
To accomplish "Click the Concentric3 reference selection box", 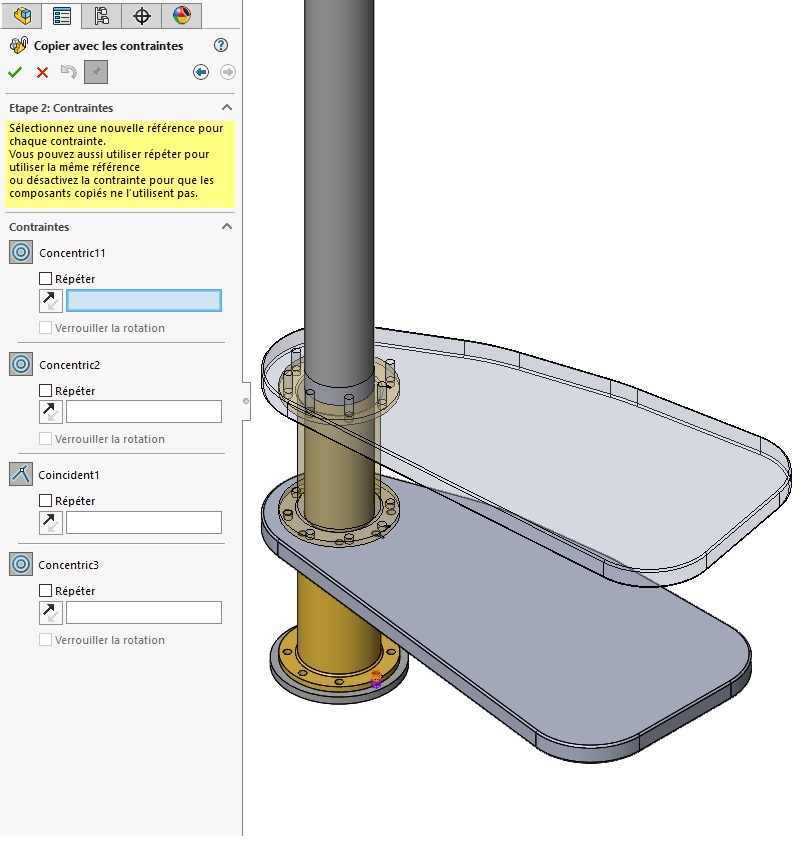I will pyautogui.click(x=144, y=613).
